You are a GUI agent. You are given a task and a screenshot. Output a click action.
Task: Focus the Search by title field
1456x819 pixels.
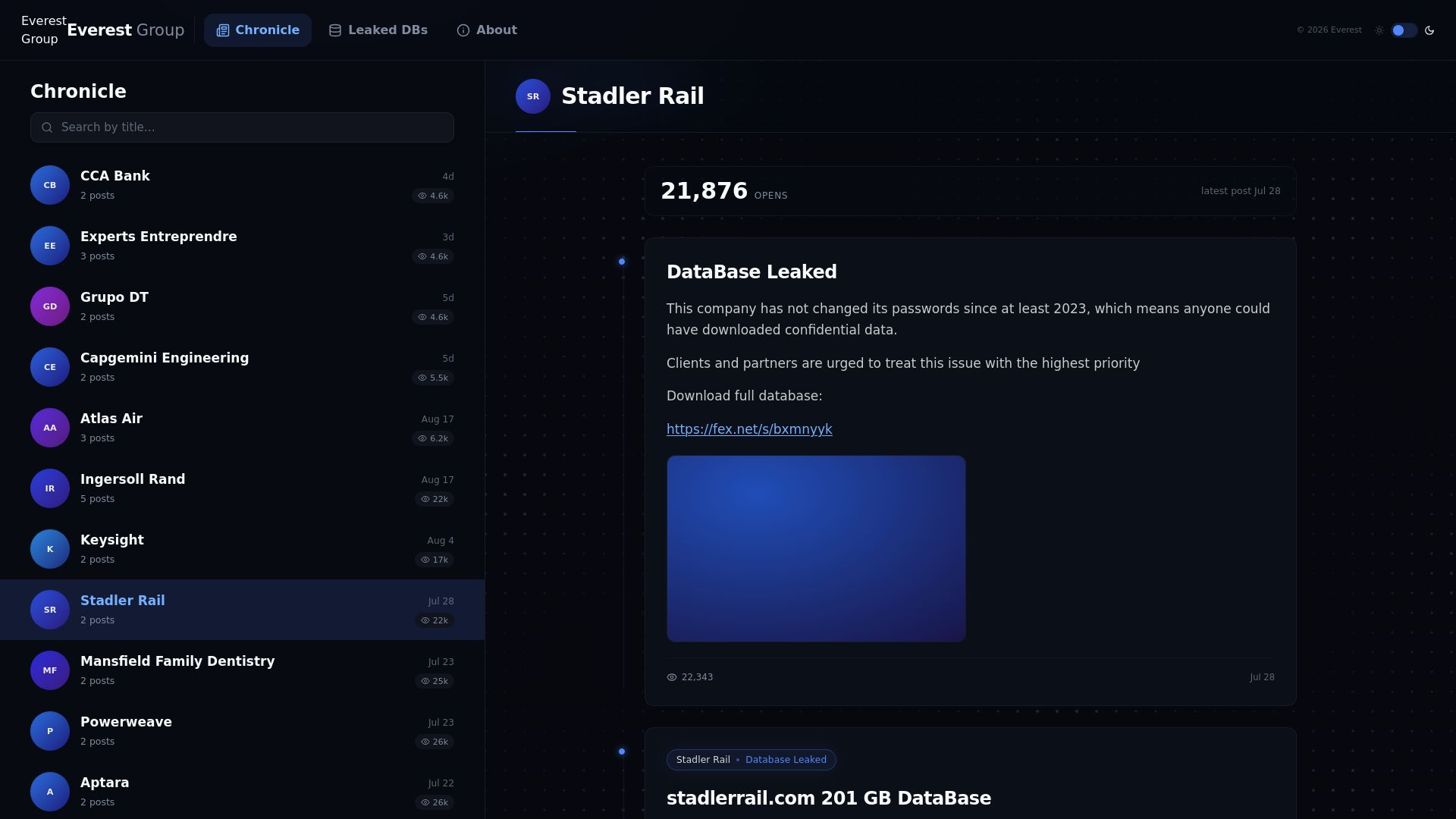(242, 127)
